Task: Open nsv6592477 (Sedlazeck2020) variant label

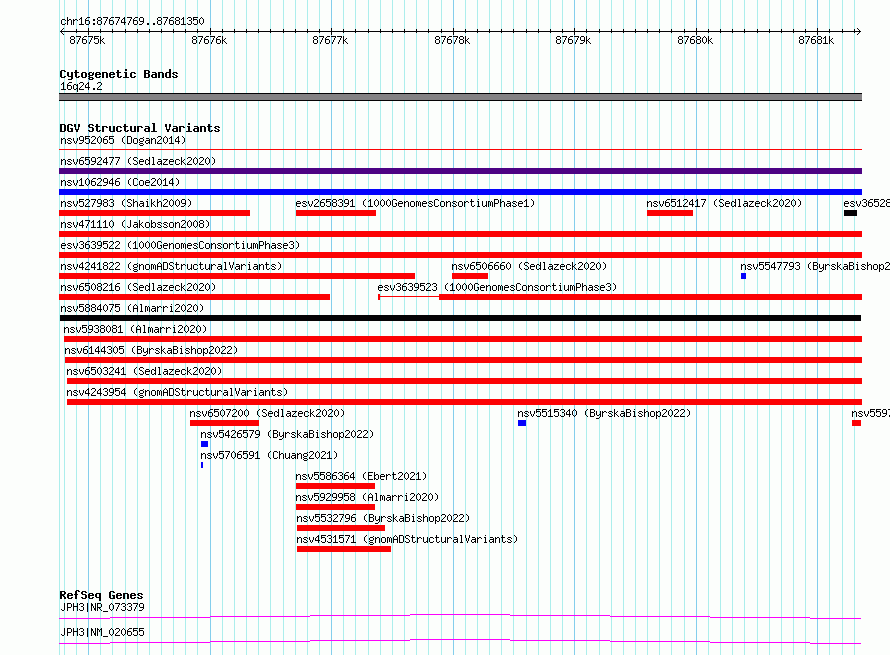Action: (138, 161)
